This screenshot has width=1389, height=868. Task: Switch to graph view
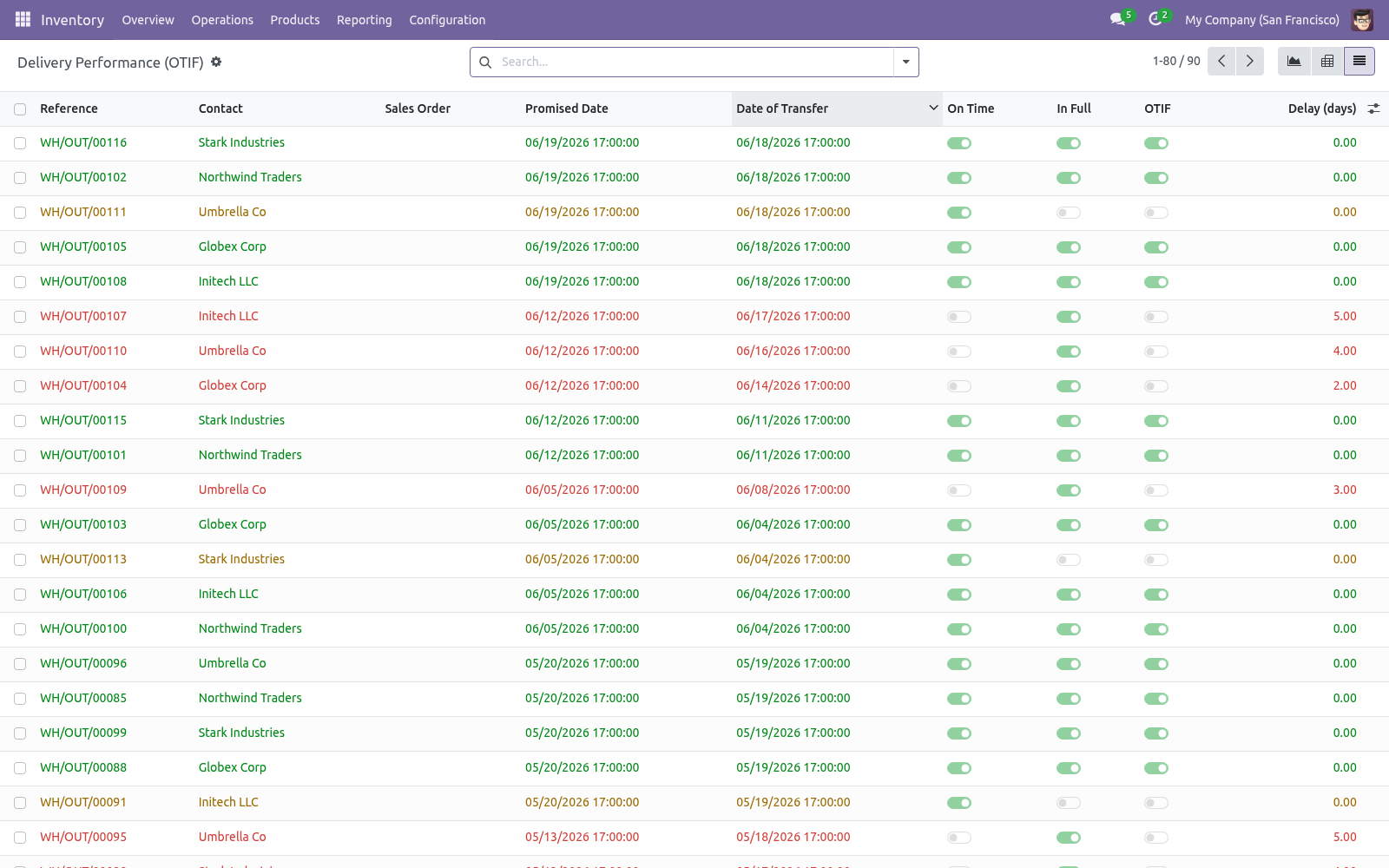pyautogui.click(x=1294, y=61)
